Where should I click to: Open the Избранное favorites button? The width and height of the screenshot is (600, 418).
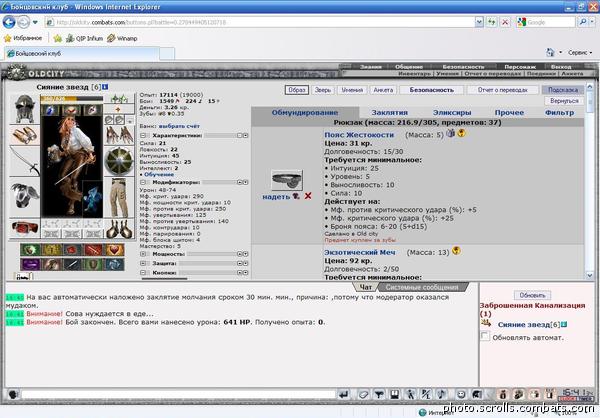(x=23, y=38)
